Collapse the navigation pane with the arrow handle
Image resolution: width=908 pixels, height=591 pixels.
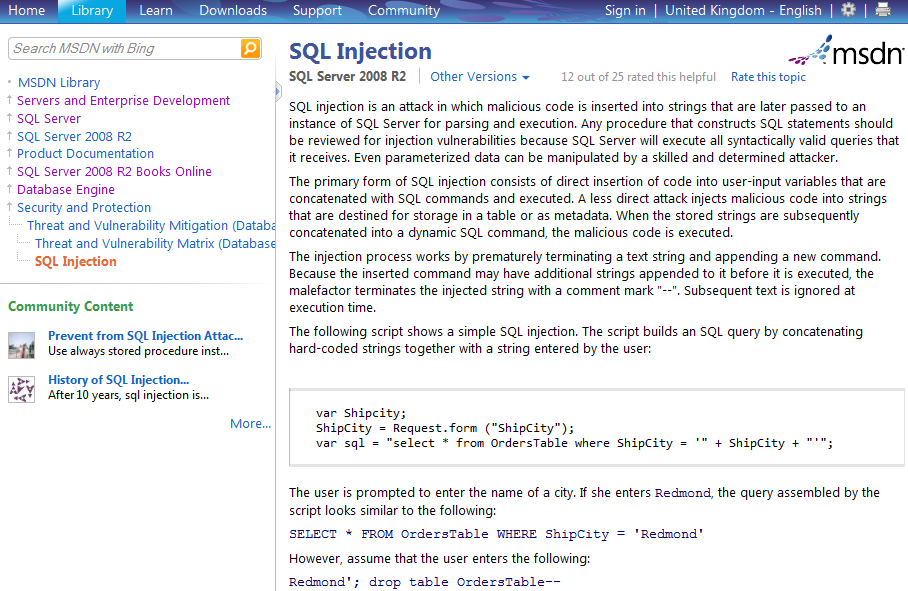(278, 91)
